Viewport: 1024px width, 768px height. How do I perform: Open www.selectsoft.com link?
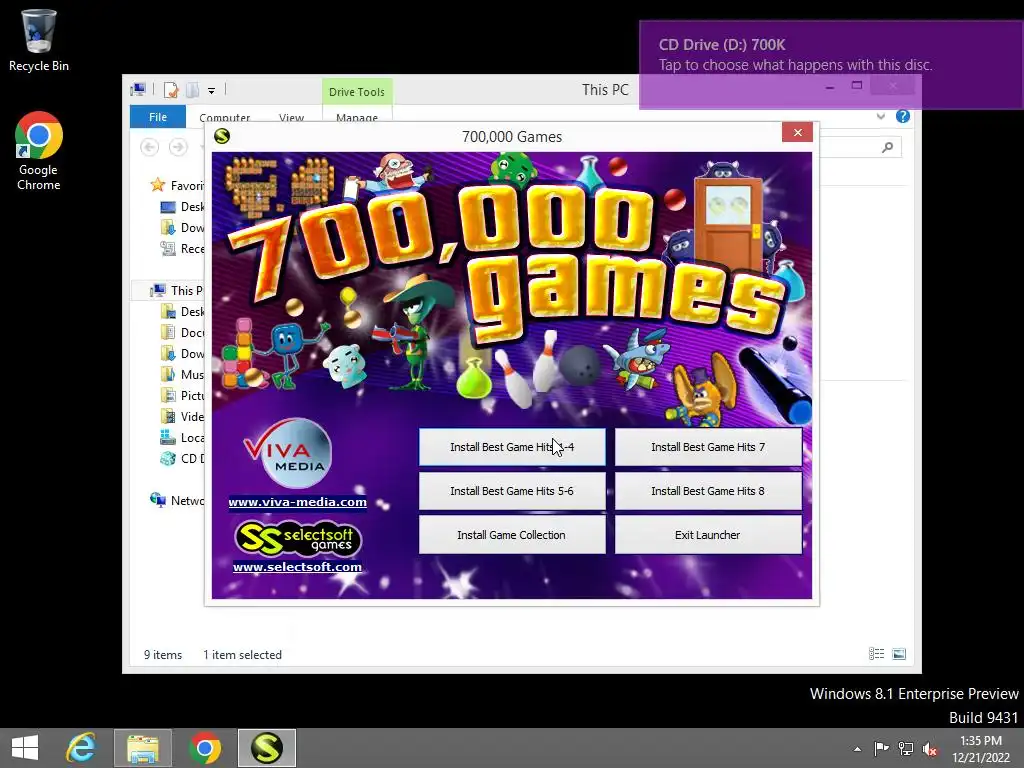pyautogui.click(x=297, y=567)
